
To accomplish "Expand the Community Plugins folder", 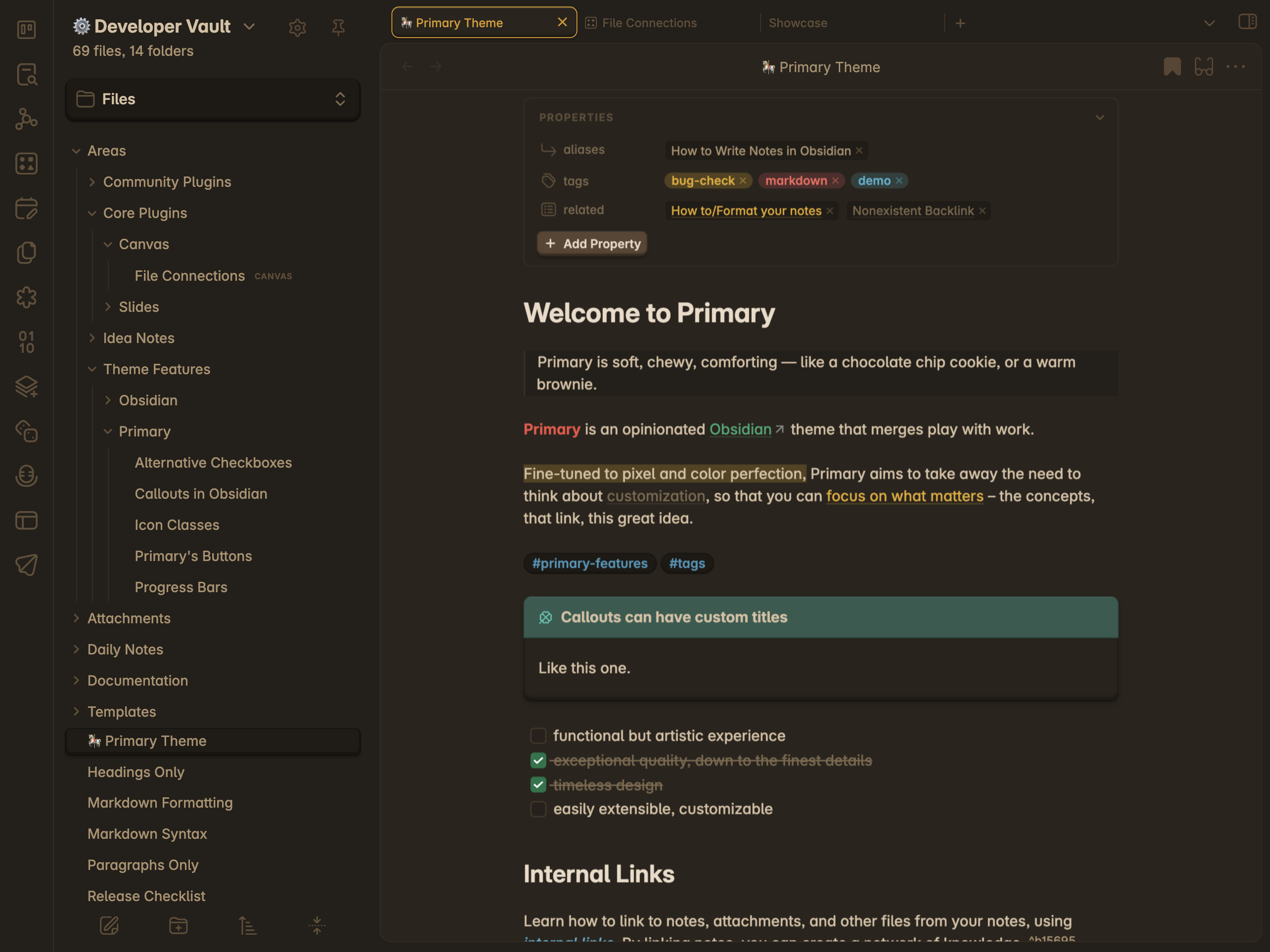I will (92, 182).
